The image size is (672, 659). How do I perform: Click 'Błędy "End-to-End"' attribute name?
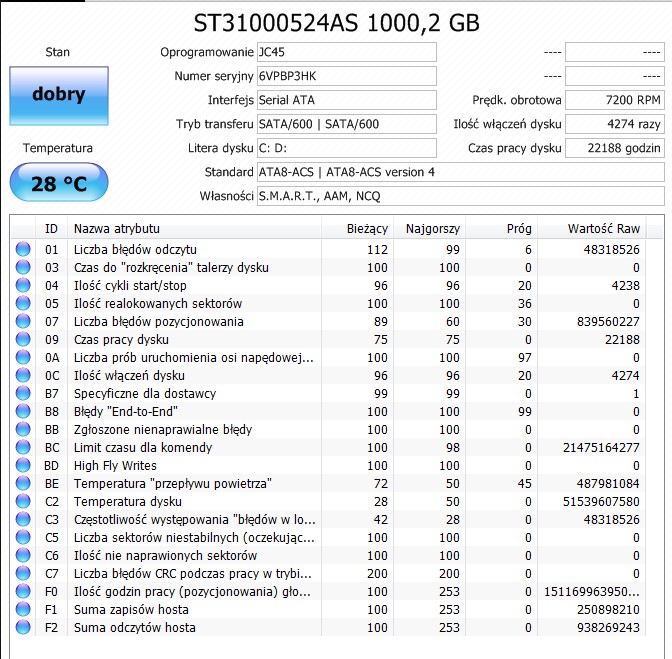tap(126, 411)
